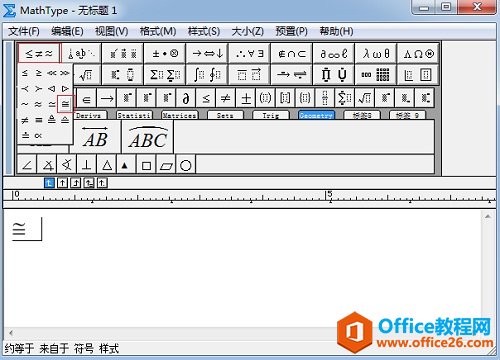Insert the proportional-to symbol from the palette
The image size is (500, 360).
[x=38, y=135]
